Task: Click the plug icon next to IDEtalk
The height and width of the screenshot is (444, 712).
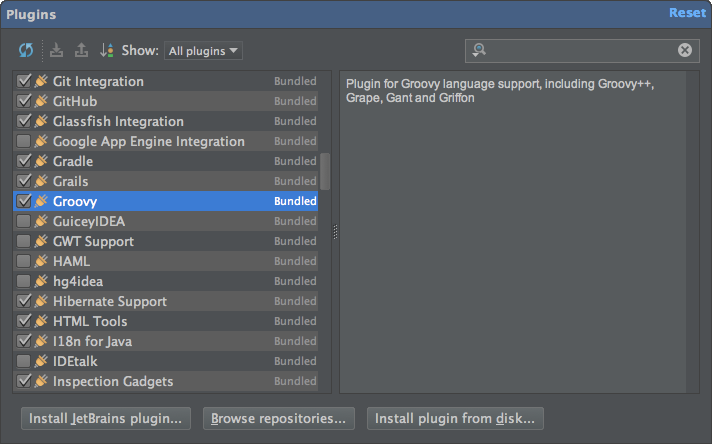Action: pos(41,361)
